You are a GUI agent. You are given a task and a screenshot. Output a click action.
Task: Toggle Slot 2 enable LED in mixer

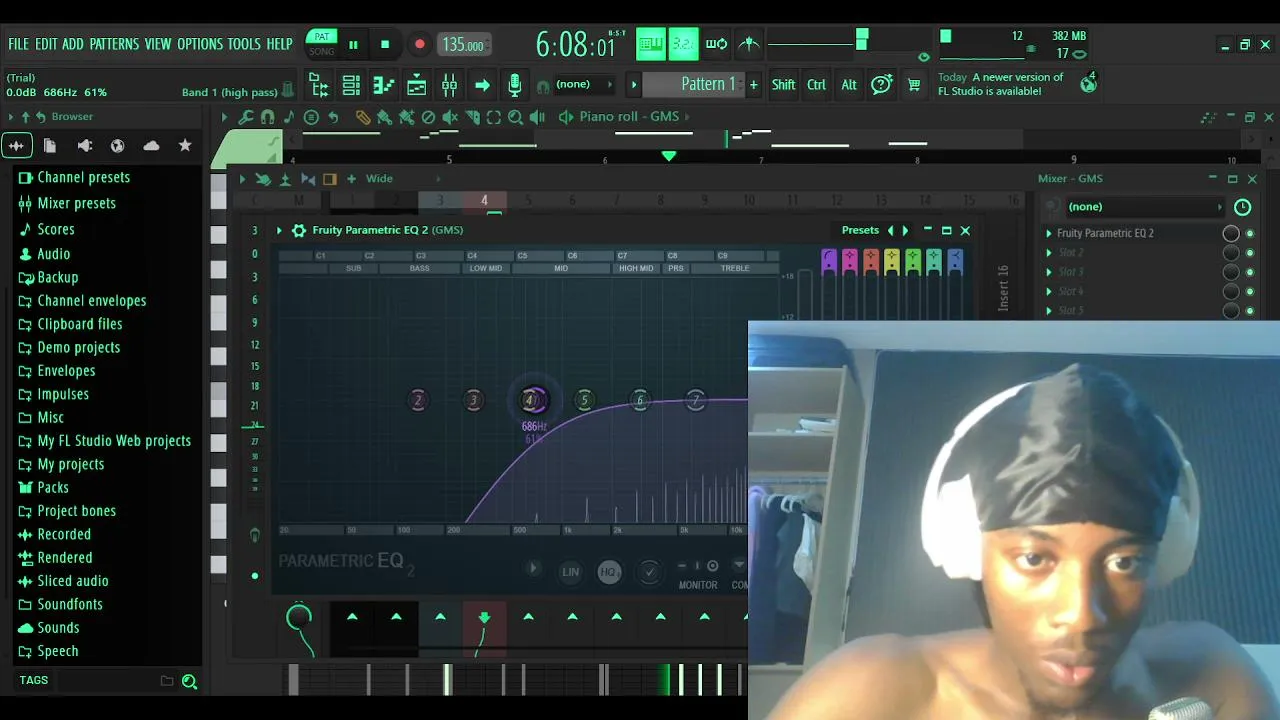1250,253
